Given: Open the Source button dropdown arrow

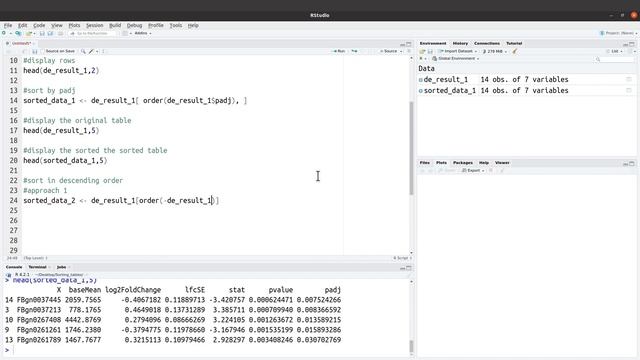Looking at the screenshot, I should pyautogui.click(x=401, y=51).
